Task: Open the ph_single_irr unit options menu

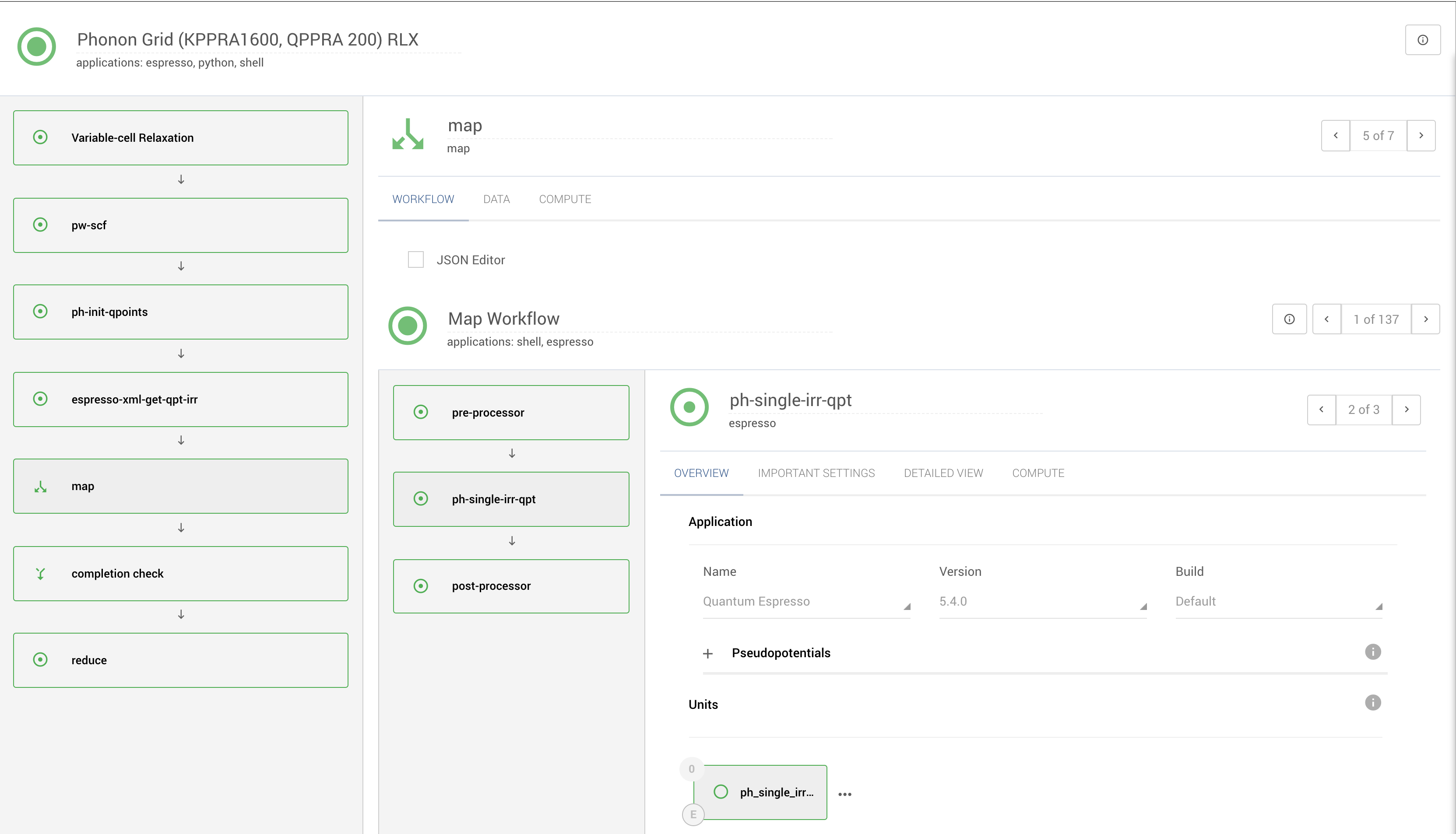Action: click(x=844, y=794)
